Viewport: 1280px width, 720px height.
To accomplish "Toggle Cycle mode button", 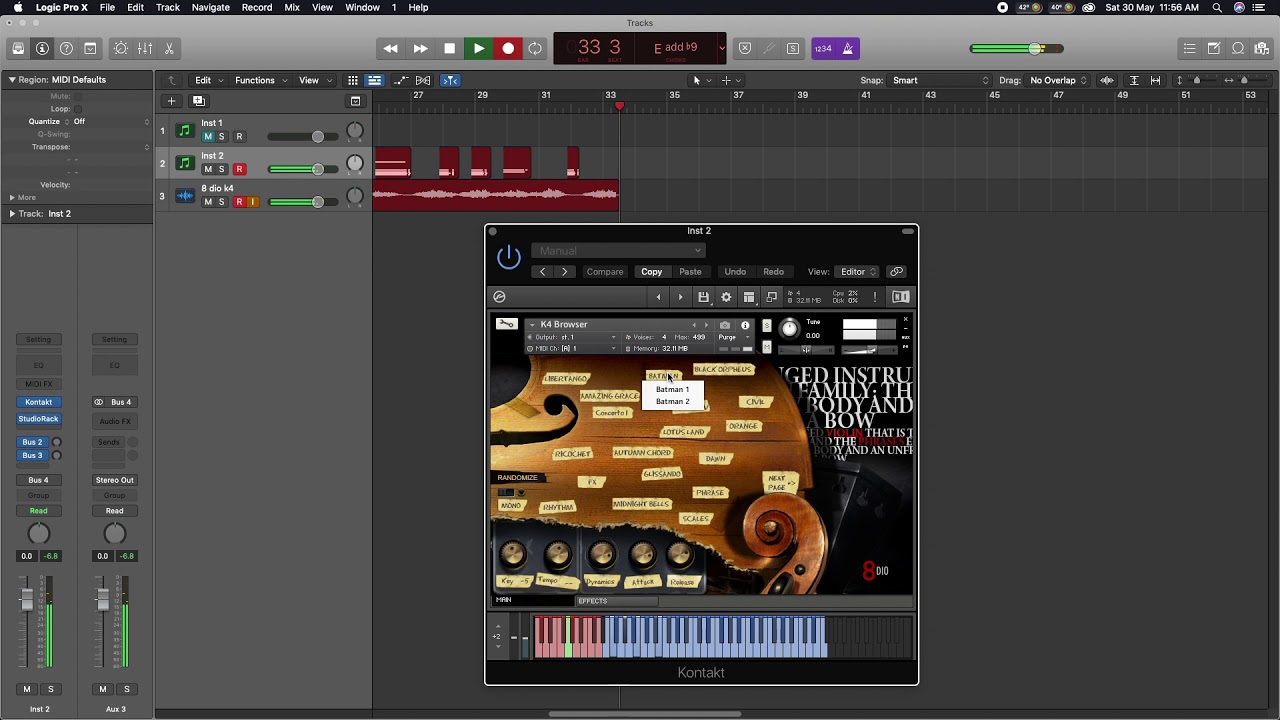I will 535,48.
